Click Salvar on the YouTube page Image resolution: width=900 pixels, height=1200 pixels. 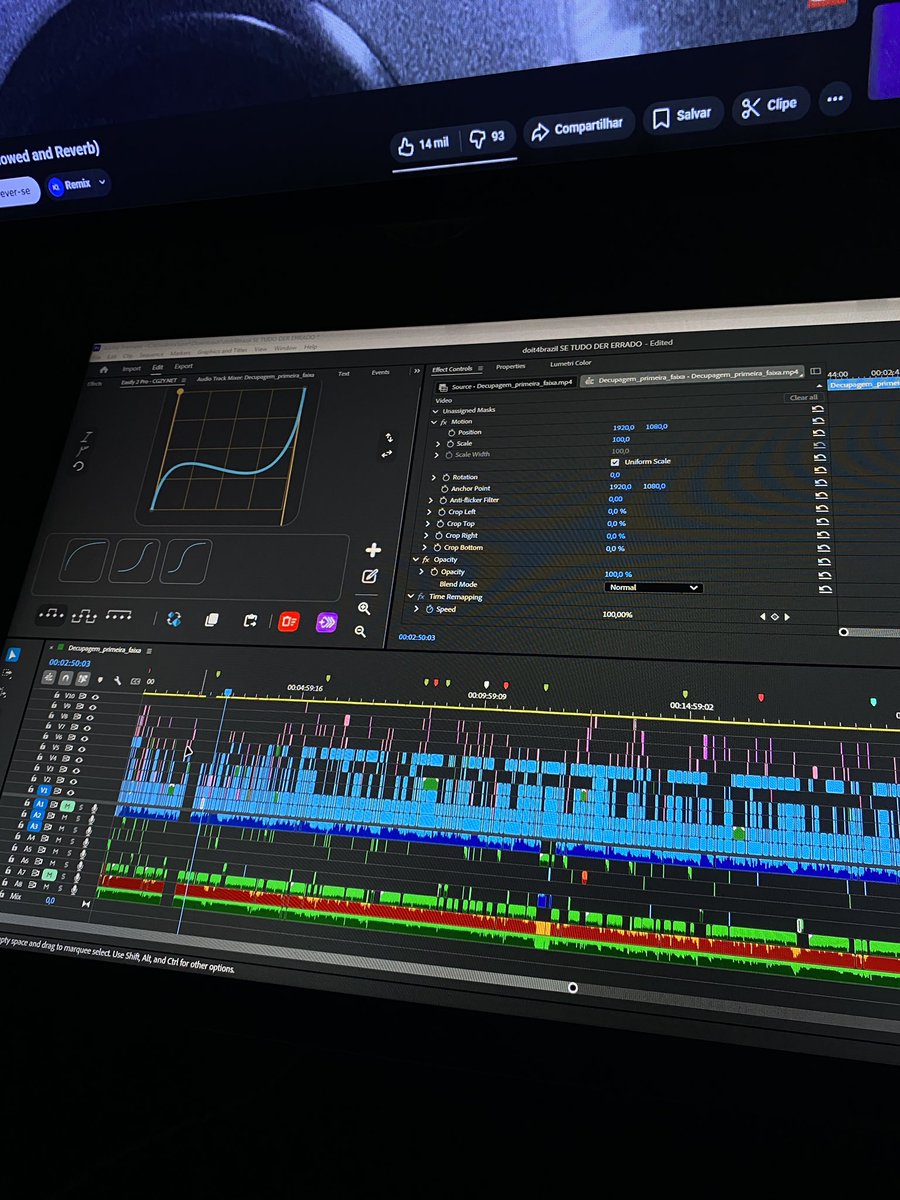click(682, 116)
